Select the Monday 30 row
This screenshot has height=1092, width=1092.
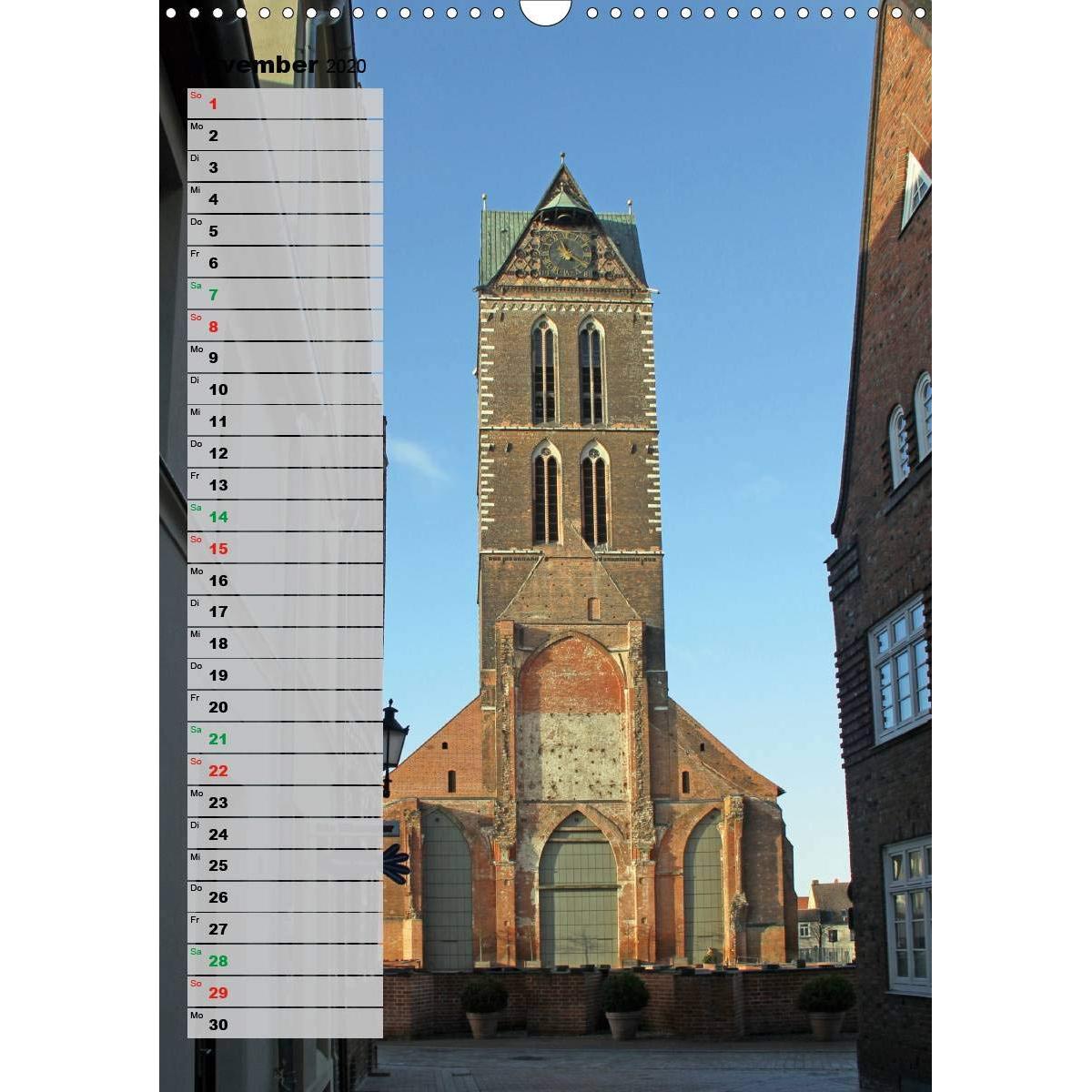pos(285,1024)
